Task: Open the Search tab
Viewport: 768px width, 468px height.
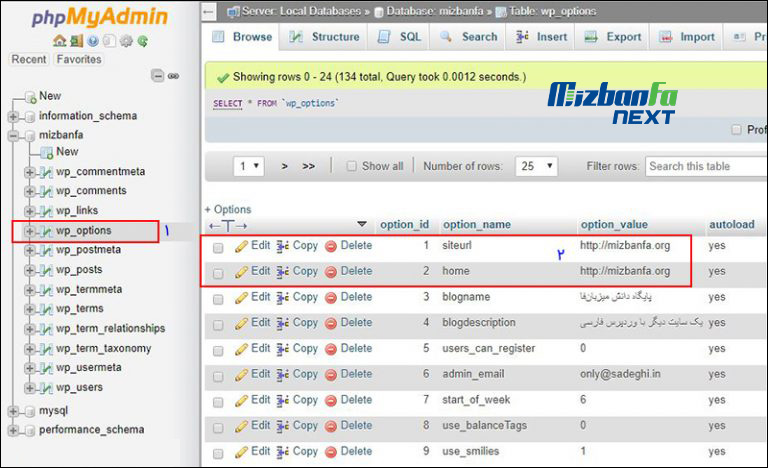Action: (x=468, y=37)
